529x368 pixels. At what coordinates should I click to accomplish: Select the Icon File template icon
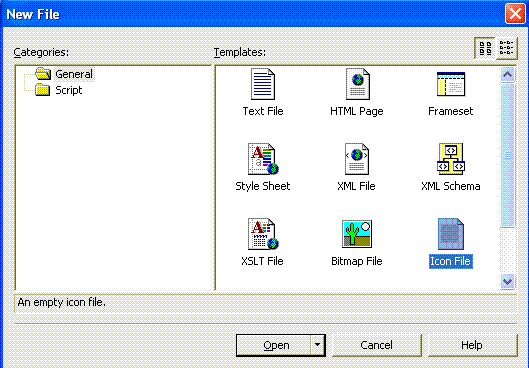451,234
